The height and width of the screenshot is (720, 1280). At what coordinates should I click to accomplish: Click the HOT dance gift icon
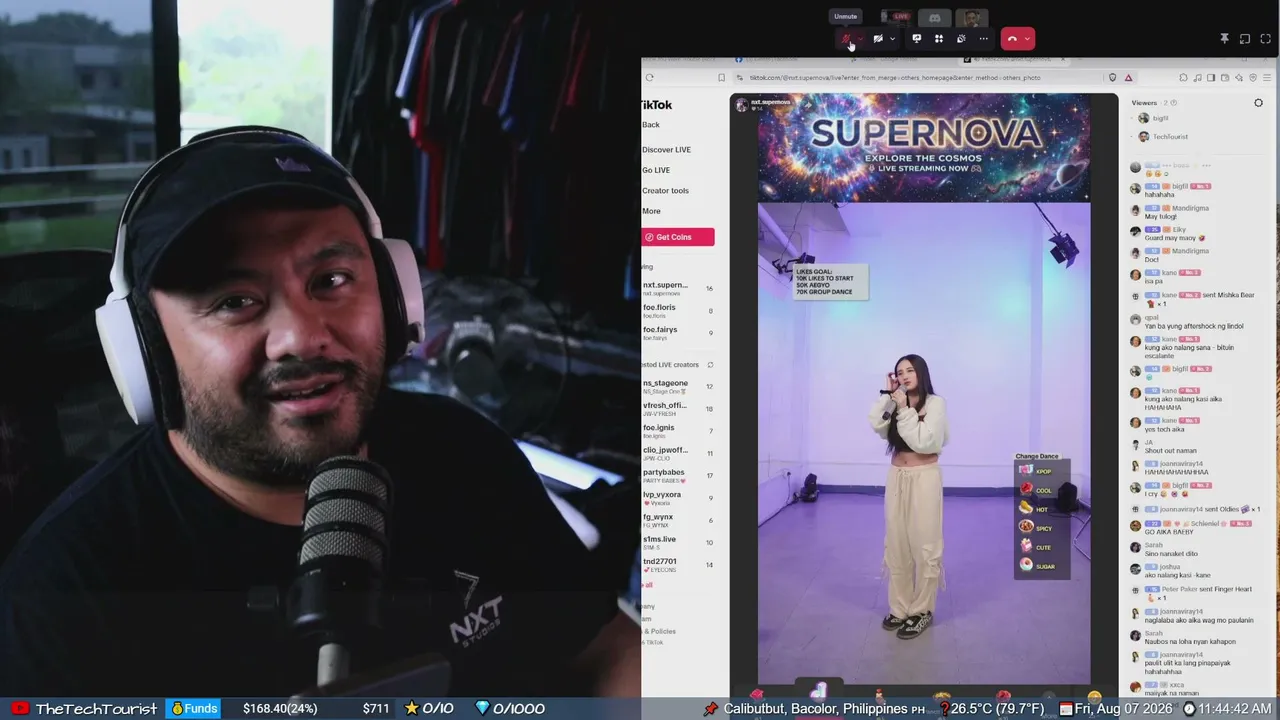pos(1026,509)
